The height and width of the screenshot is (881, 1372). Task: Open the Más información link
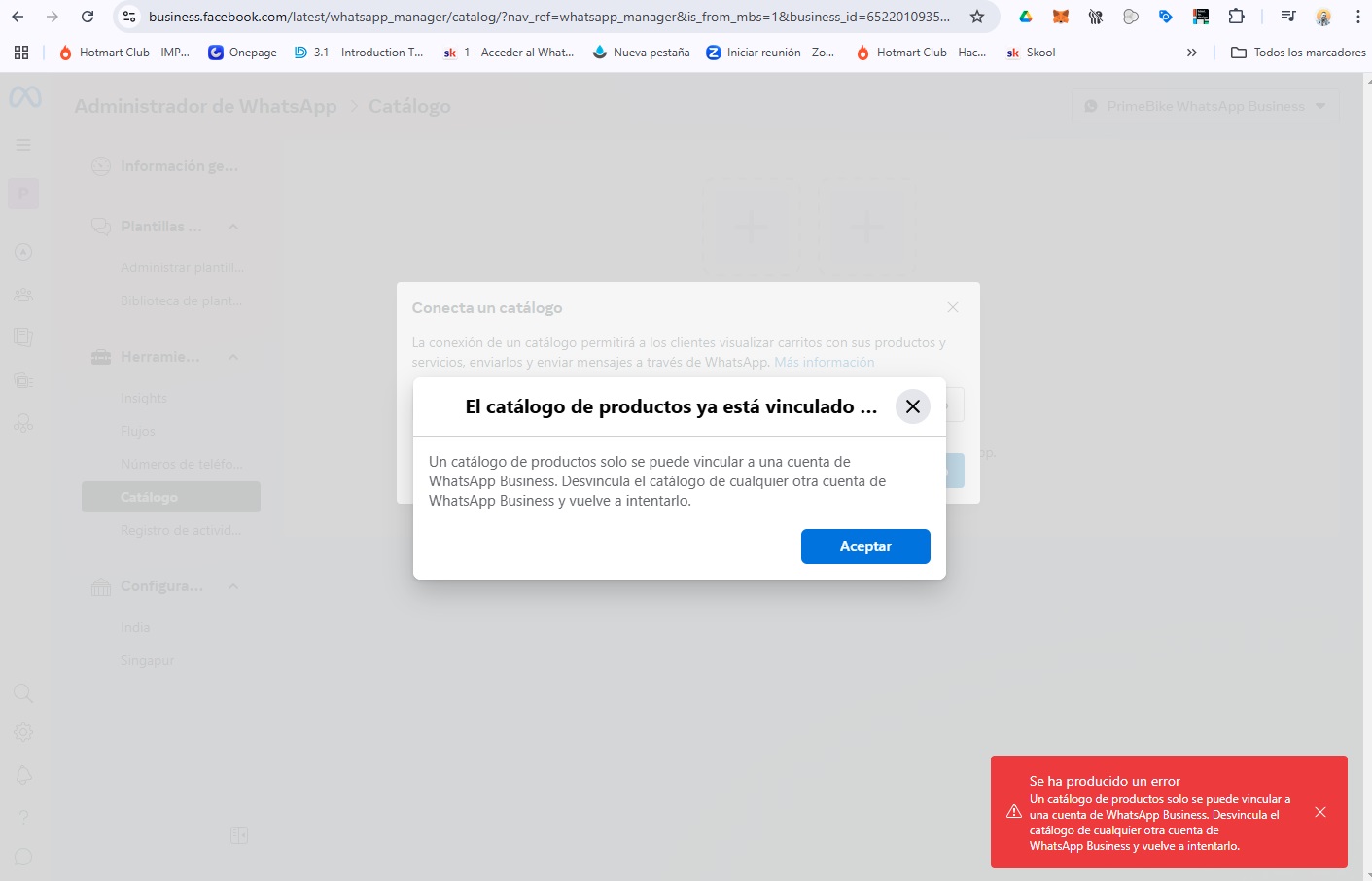coord(823,361)
